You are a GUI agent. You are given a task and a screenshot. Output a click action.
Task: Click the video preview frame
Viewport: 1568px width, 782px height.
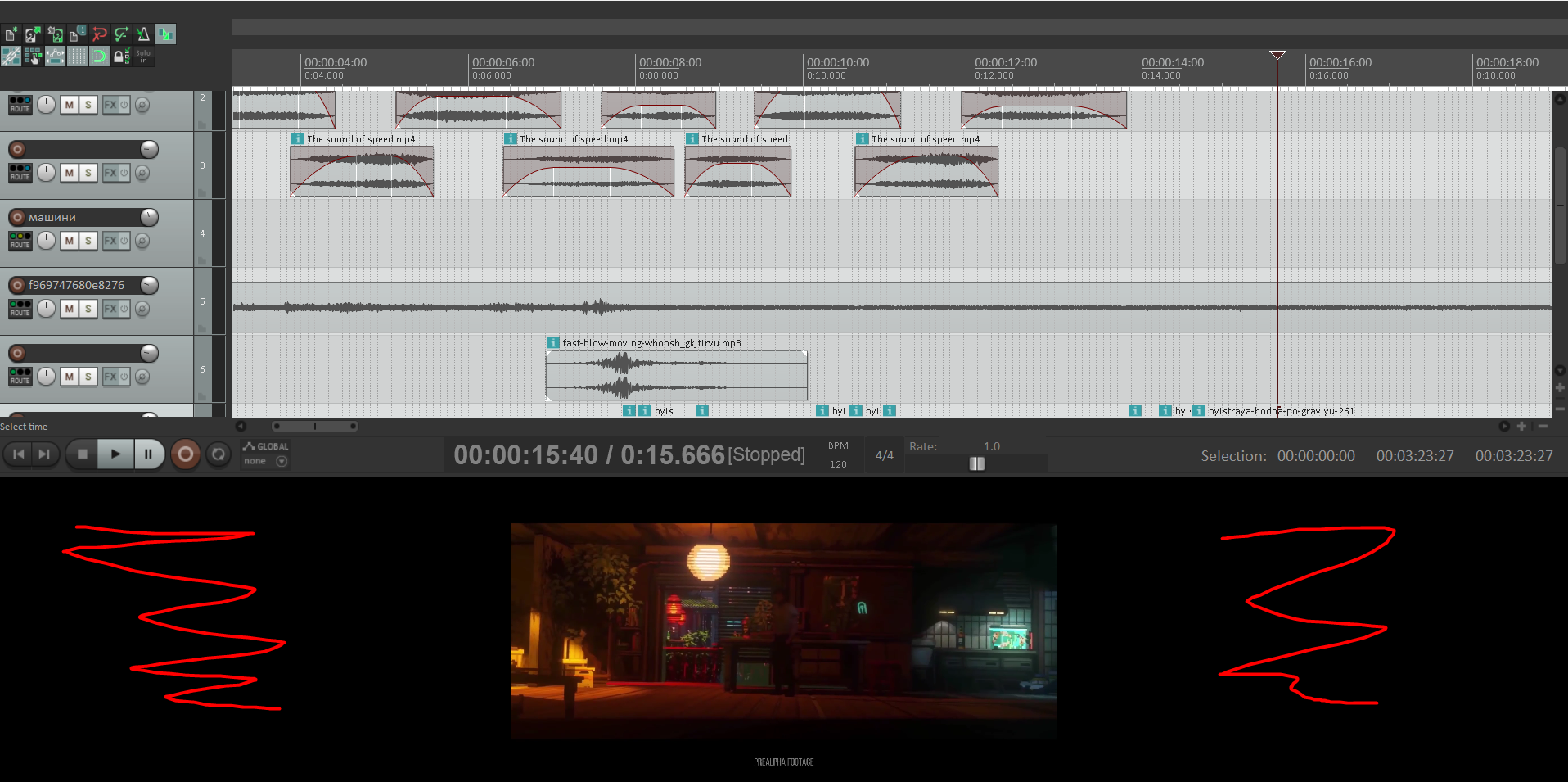[x=784, y=631]
